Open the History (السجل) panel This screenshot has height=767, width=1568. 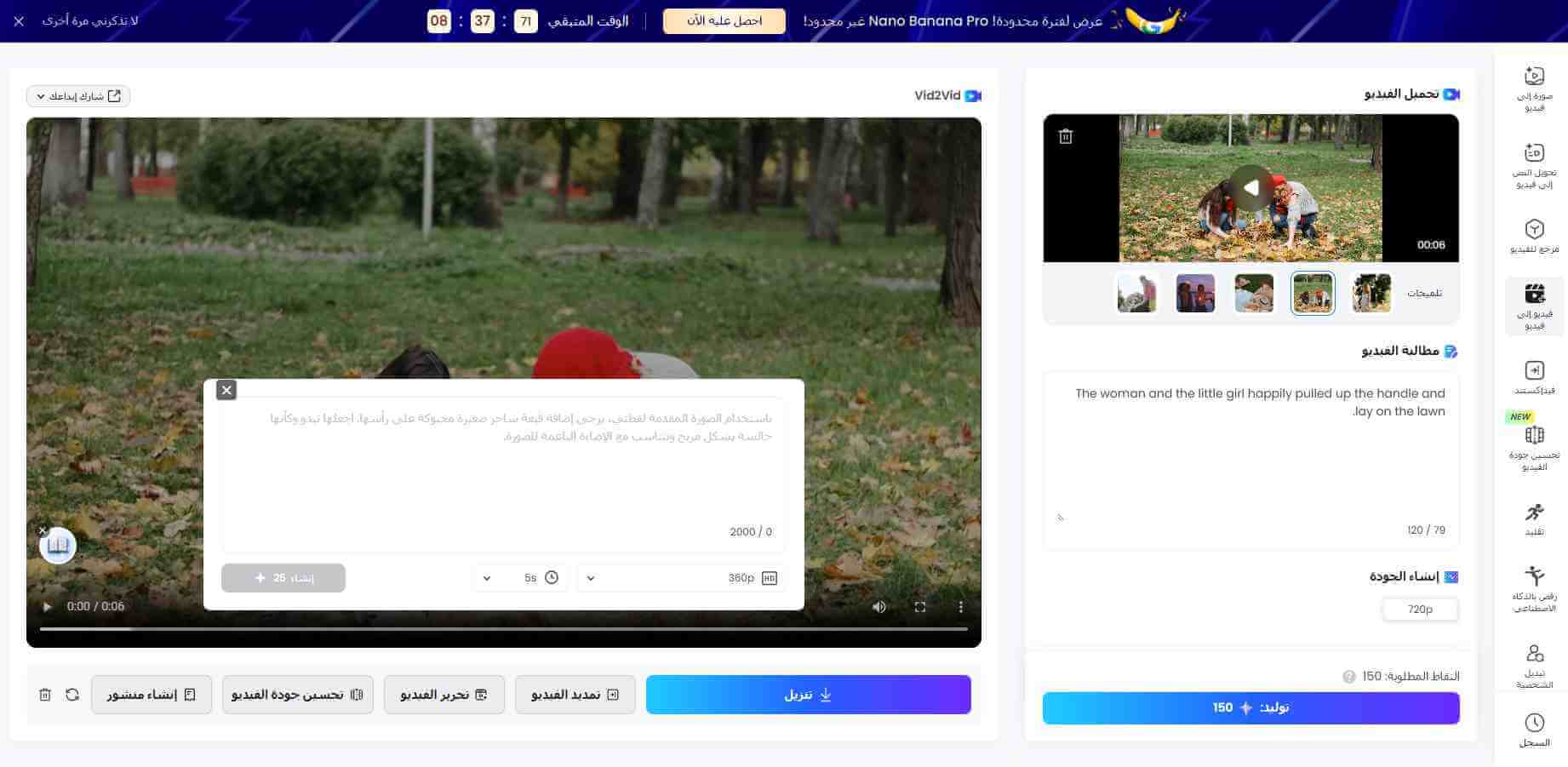(x=1534, y=730)
